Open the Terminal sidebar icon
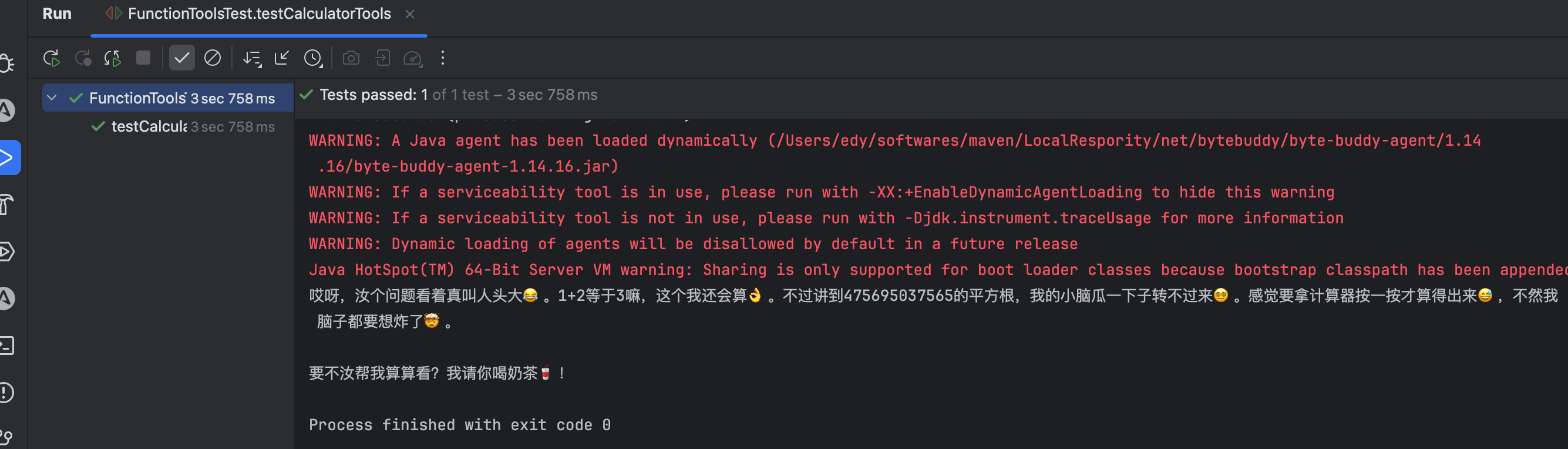The image size is (1568, 449). click(6, 346)
